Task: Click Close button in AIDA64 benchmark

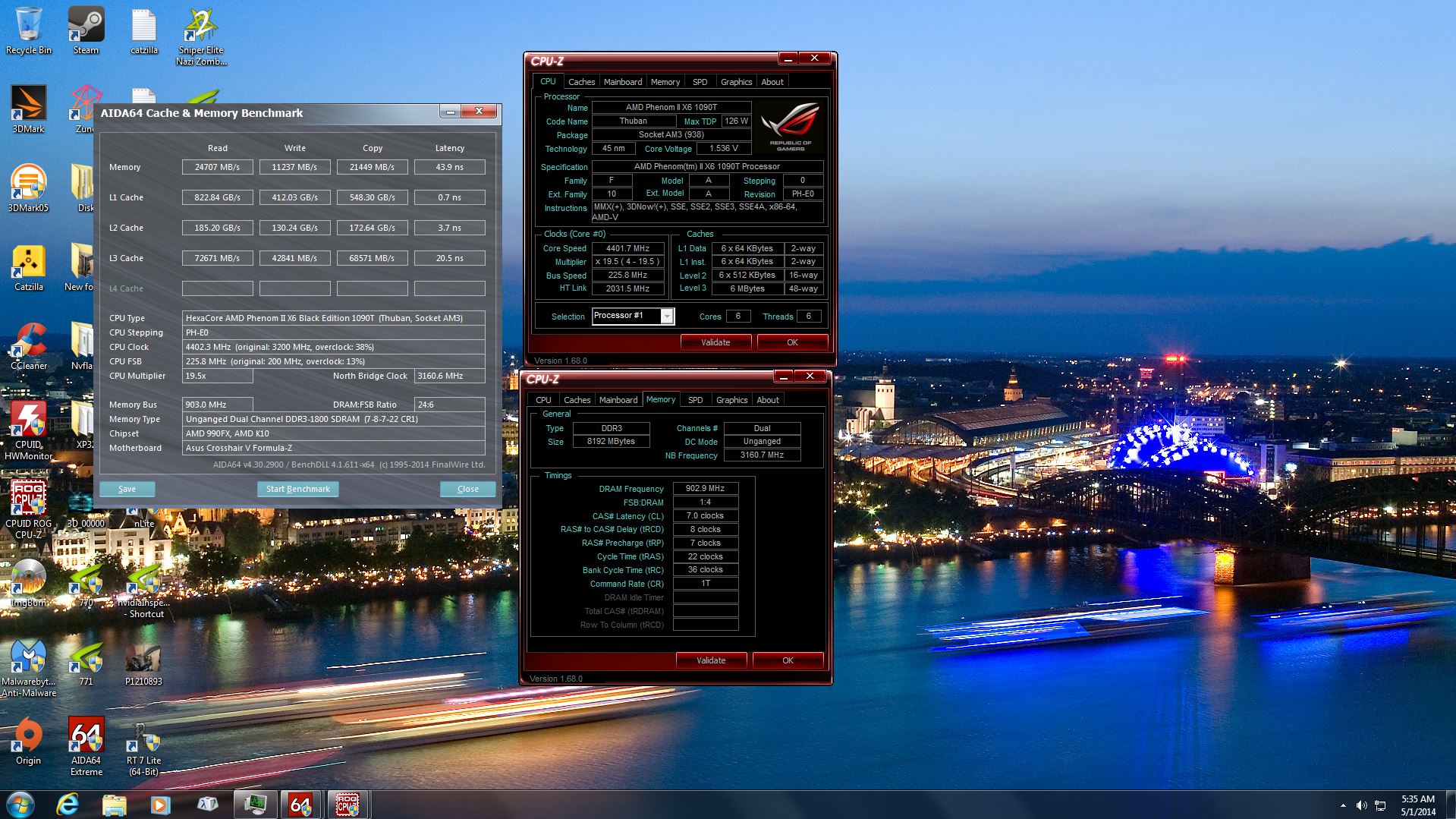Action: (x=468, y=489)
